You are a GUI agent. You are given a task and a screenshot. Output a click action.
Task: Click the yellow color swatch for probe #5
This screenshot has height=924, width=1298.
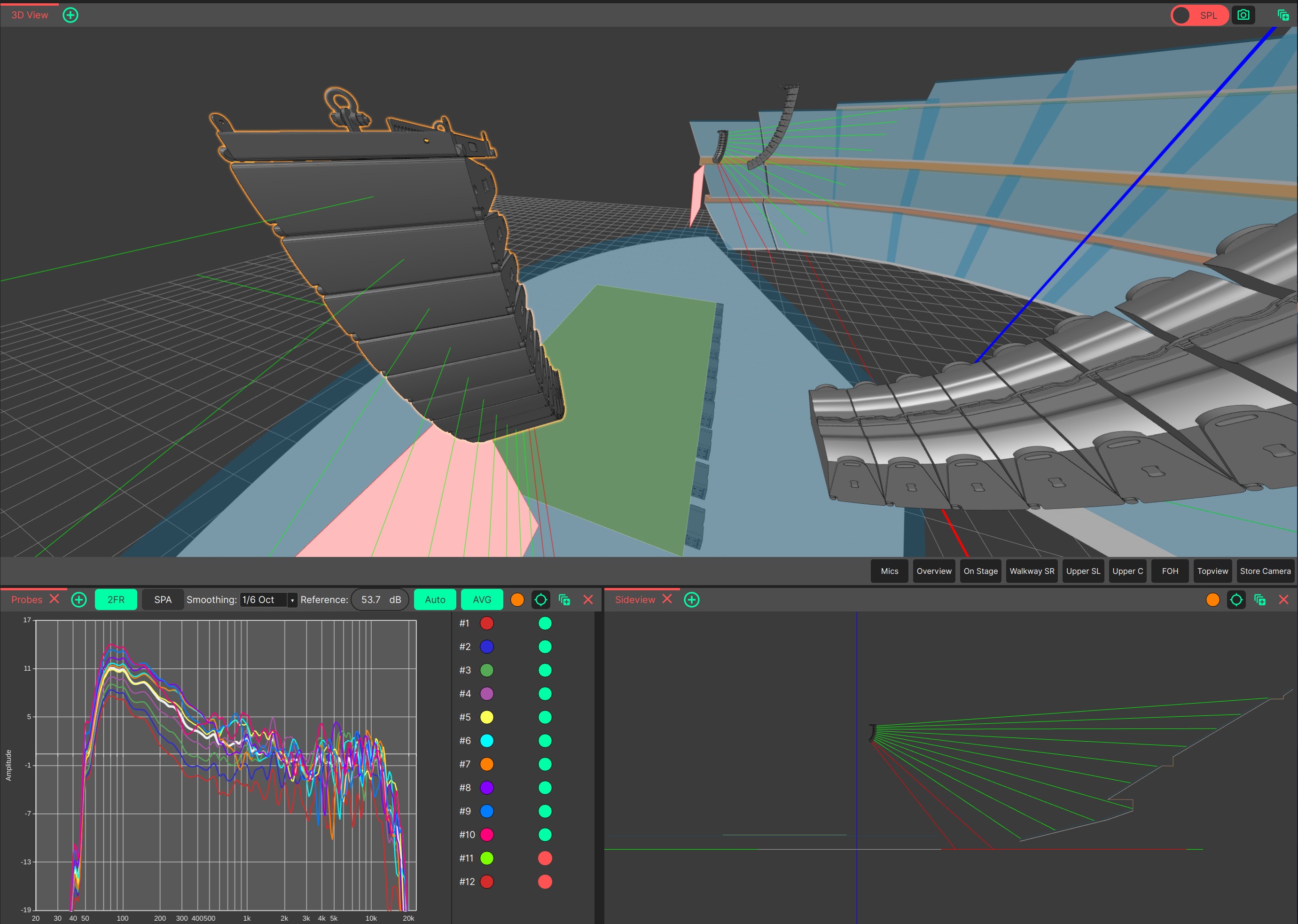(486, 718)
